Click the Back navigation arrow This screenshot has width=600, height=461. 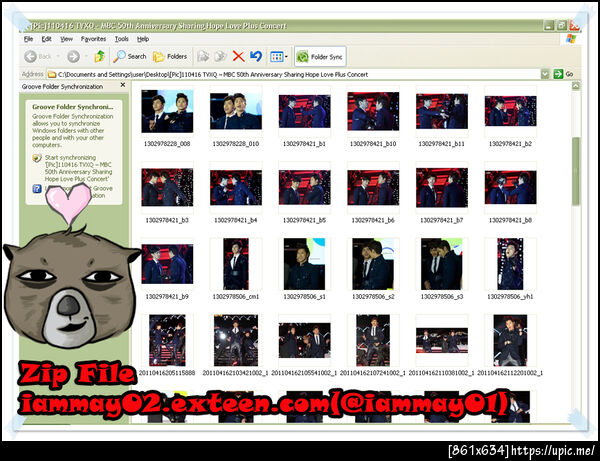31,57
